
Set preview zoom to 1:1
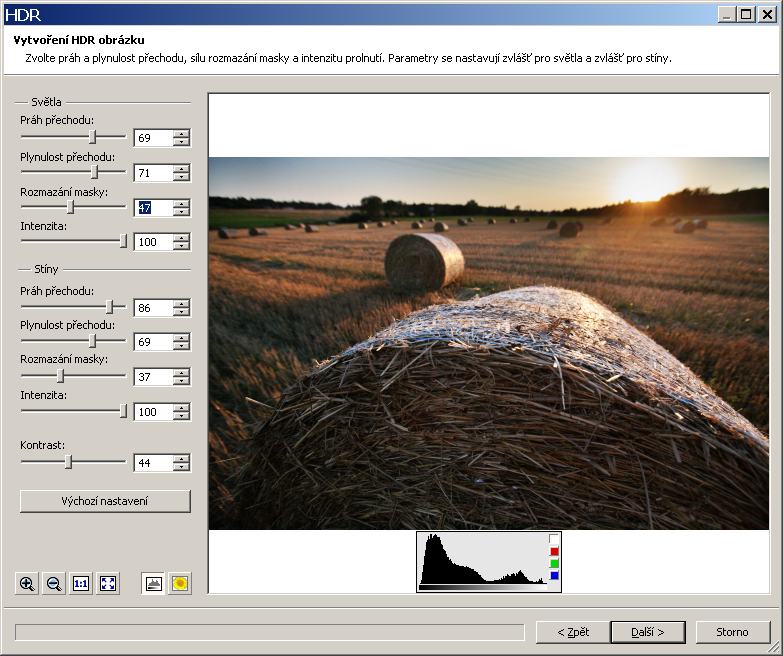[x=81, y=584]
